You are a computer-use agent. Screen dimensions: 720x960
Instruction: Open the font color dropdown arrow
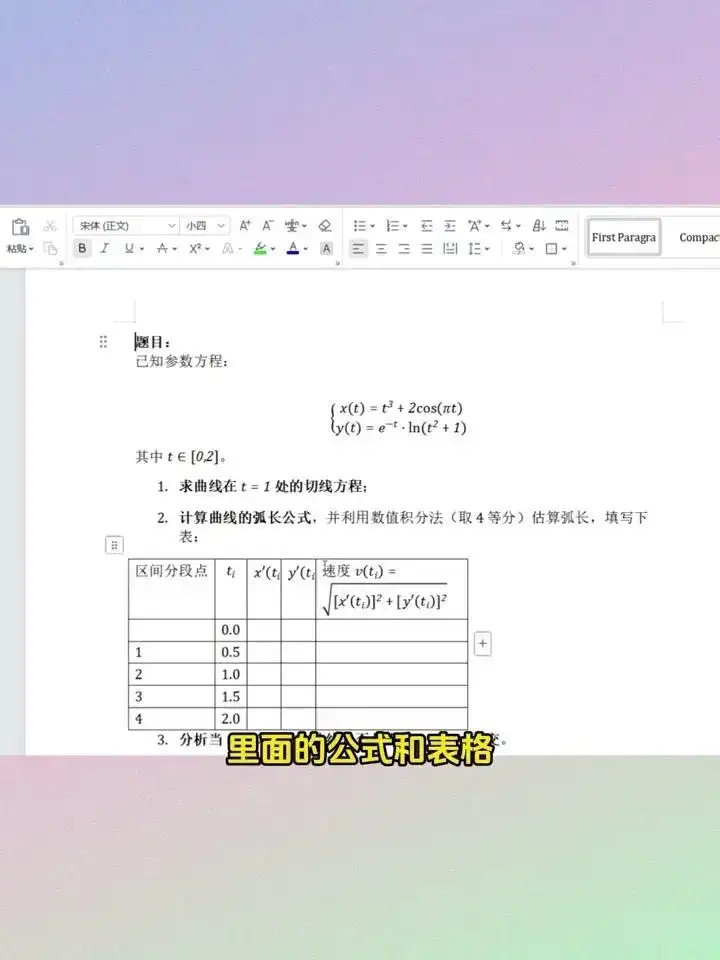(306, 249)
